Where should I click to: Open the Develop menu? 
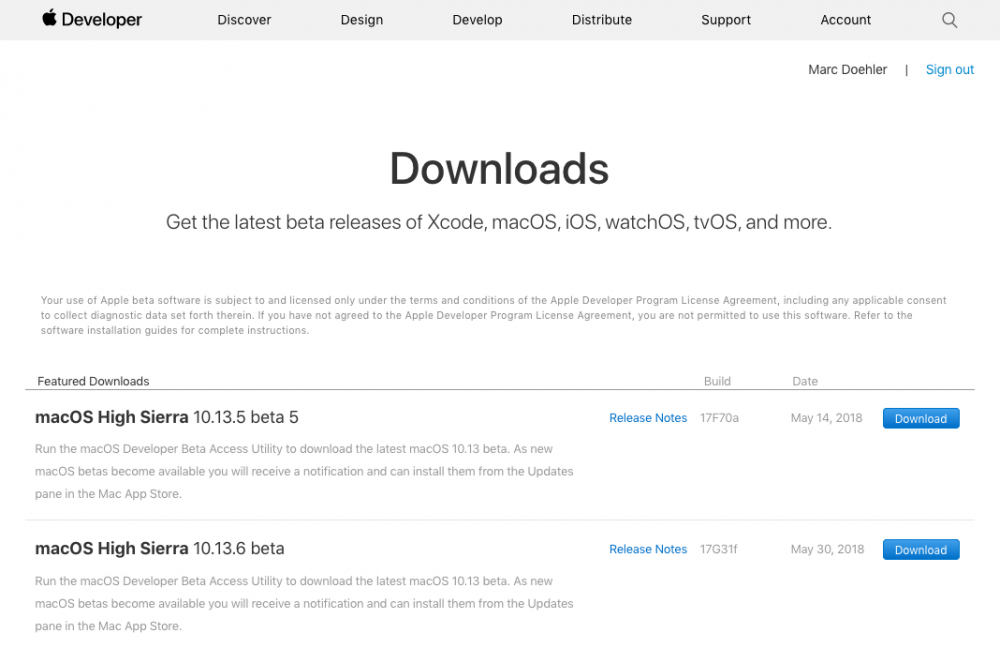pos(477,20)
